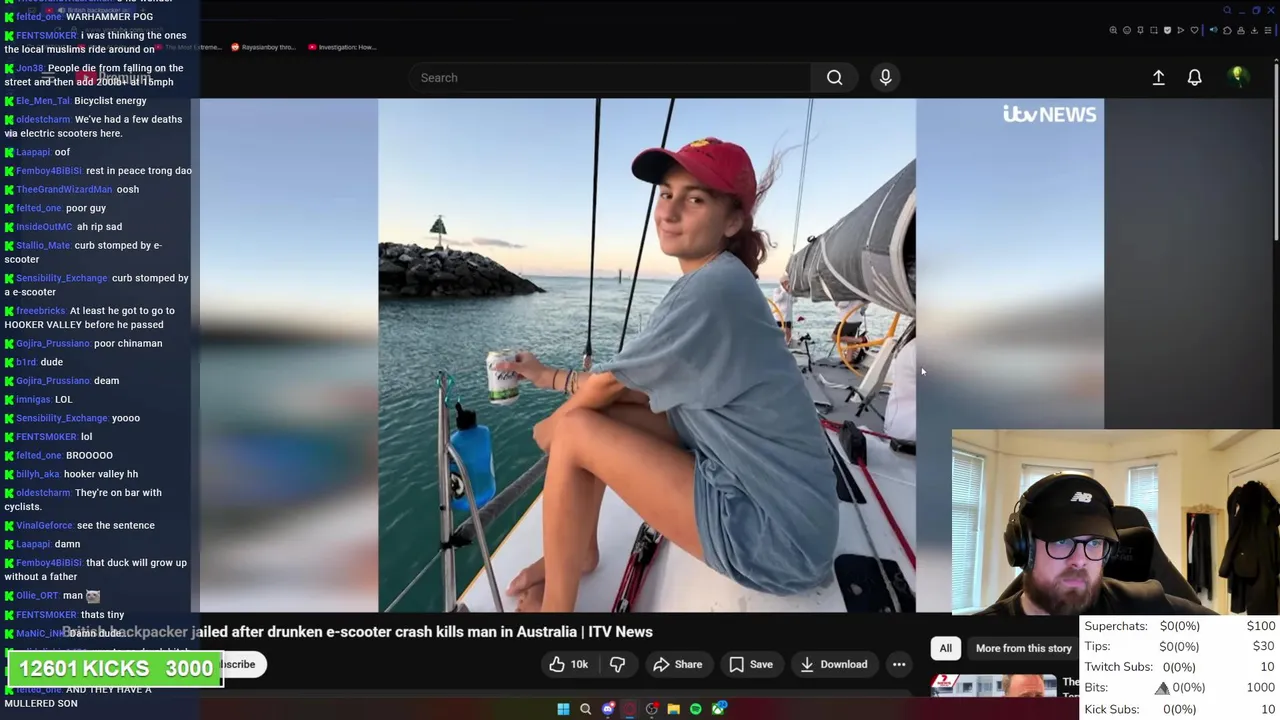Click chat message 'hooker valley hm'
1280x720 pixels.
(102, 474)
